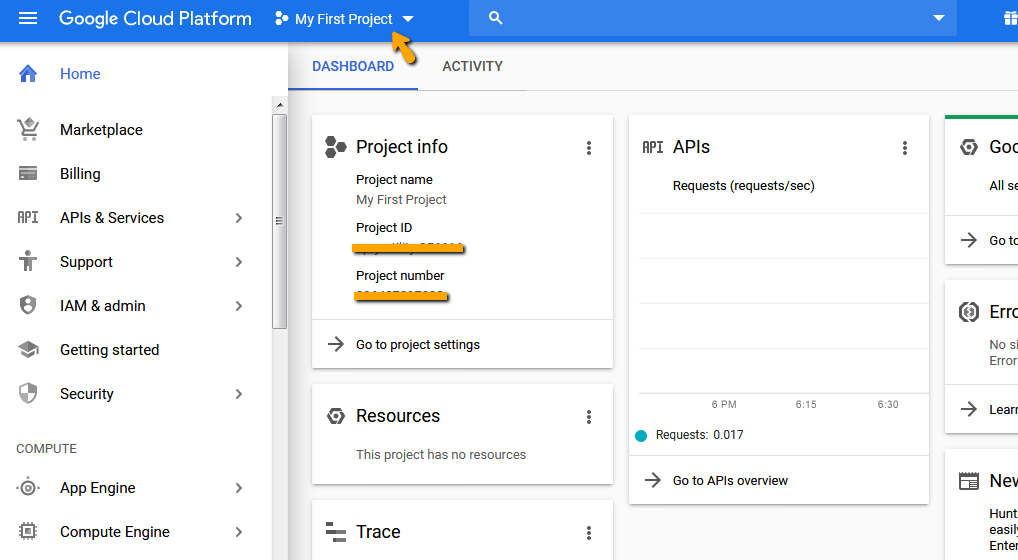The height and width of the screenshot is (560, 1018).
Task: Click Go to project settings link
Action: (418, 345)
